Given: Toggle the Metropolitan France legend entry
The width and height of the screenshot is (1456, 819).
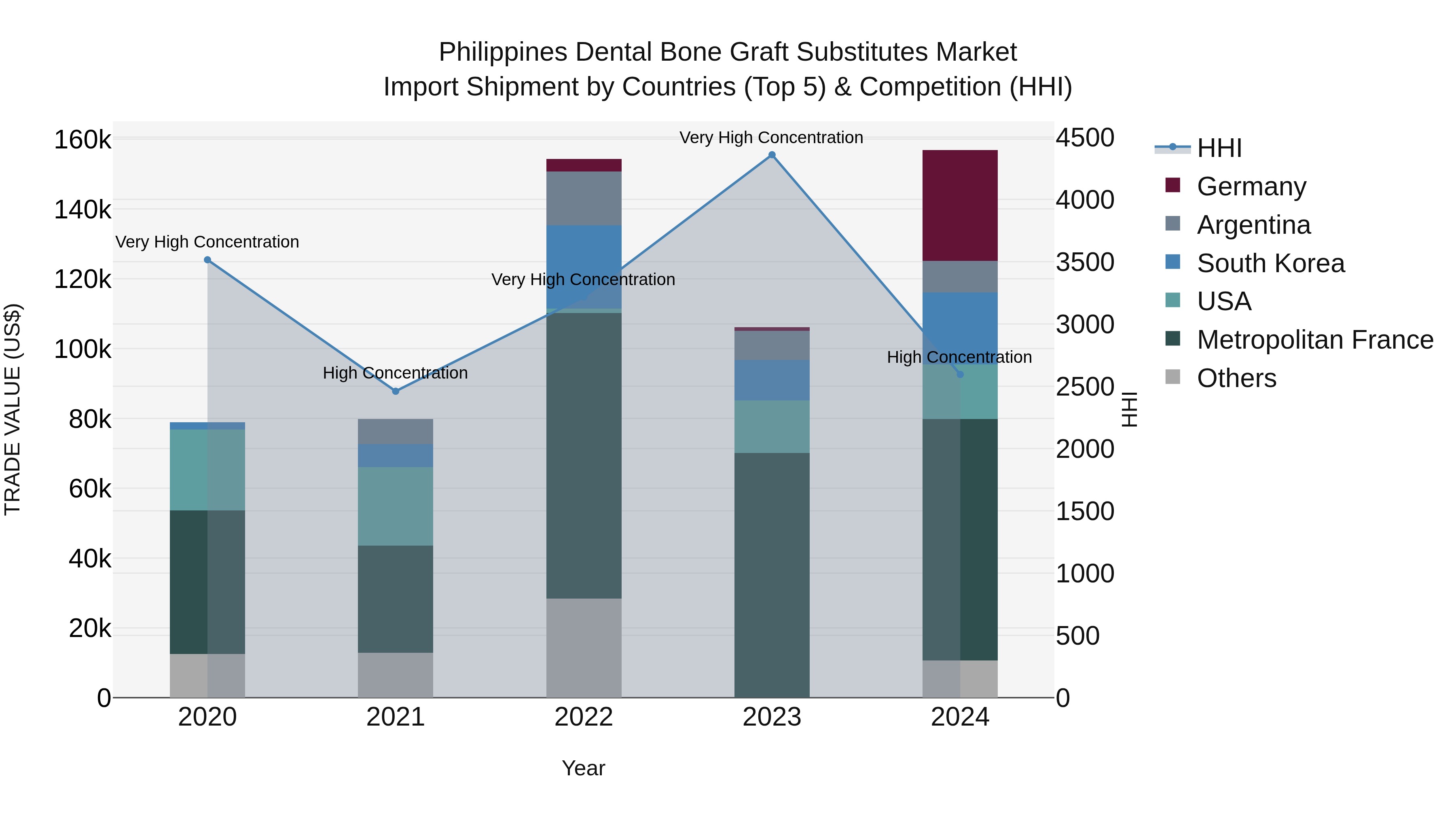Looking at the screenshot, I should point(1299,339).
